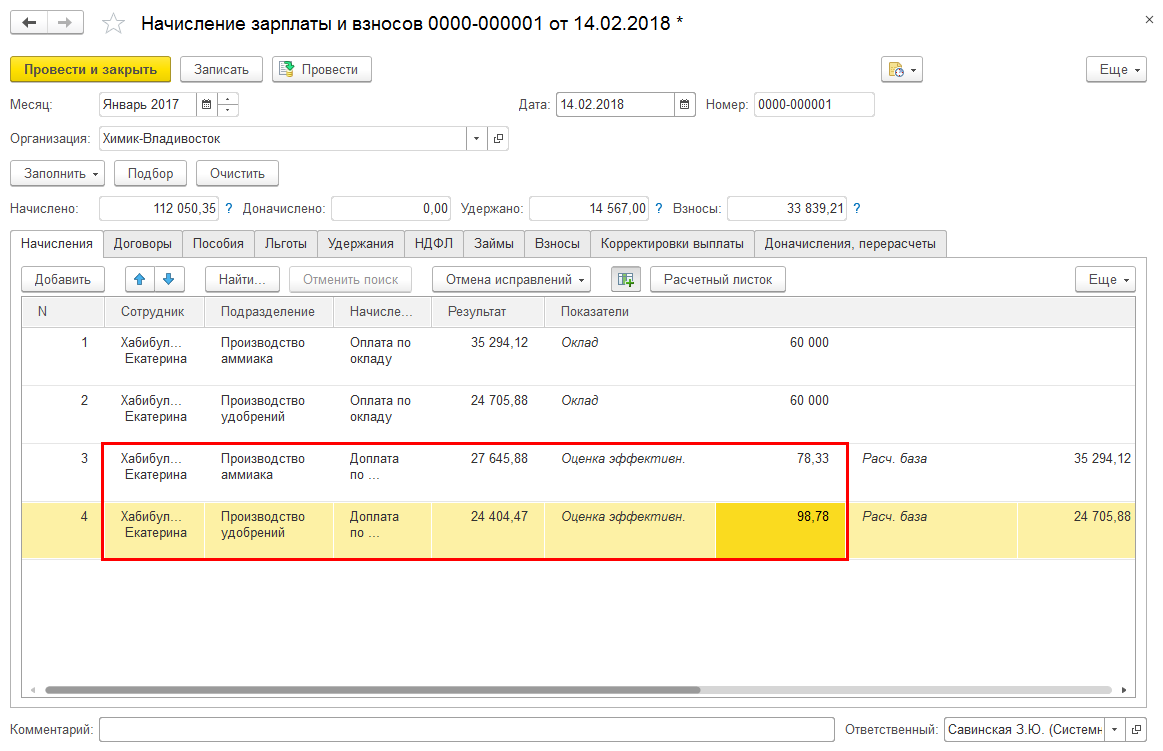This screenshot has width=1163, height=751.
Task: Click the help question mark next to Начислено
Action: point(228,208)
